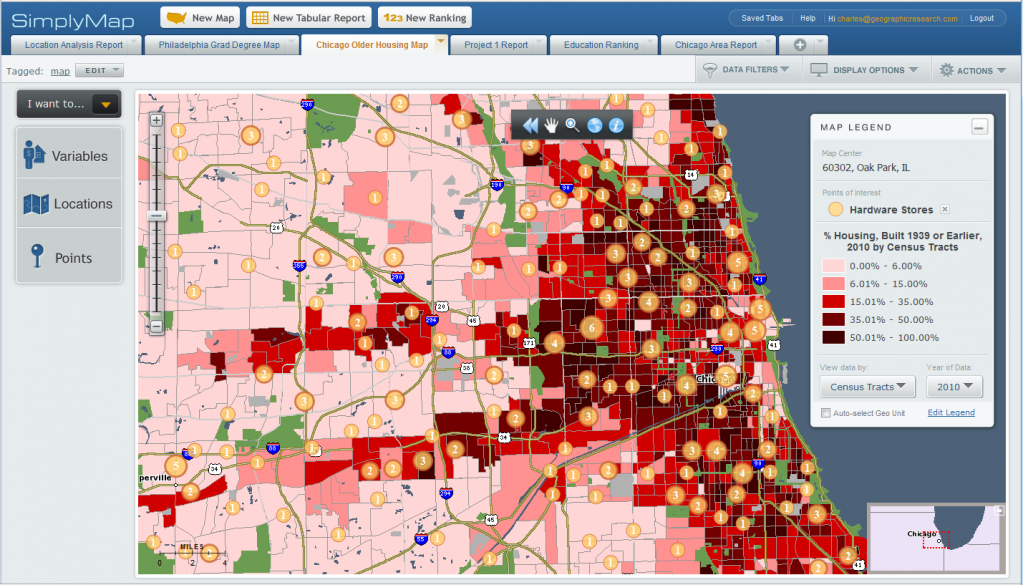The height and width of the screenshot is (585, 1023).
Task: Create a New Map
Action: [200, 18]
